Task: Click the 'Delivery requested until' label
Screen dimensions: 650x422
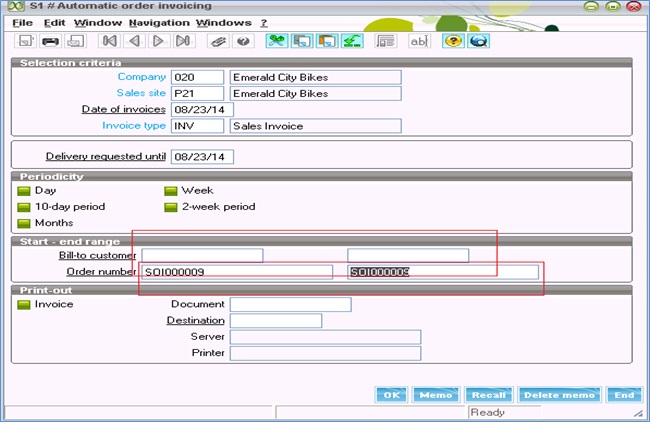Action: (x=106, y=157)
